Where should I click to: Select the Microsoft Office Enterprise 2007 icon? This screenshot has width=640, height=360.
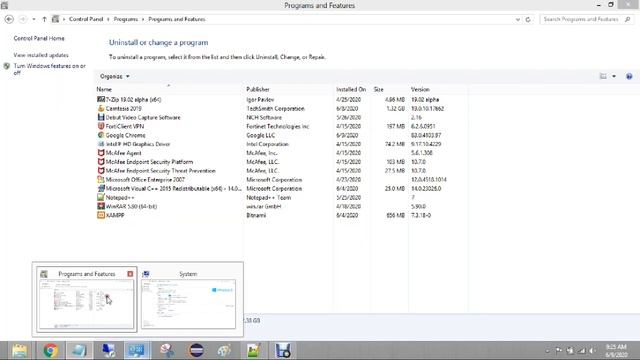101,180
